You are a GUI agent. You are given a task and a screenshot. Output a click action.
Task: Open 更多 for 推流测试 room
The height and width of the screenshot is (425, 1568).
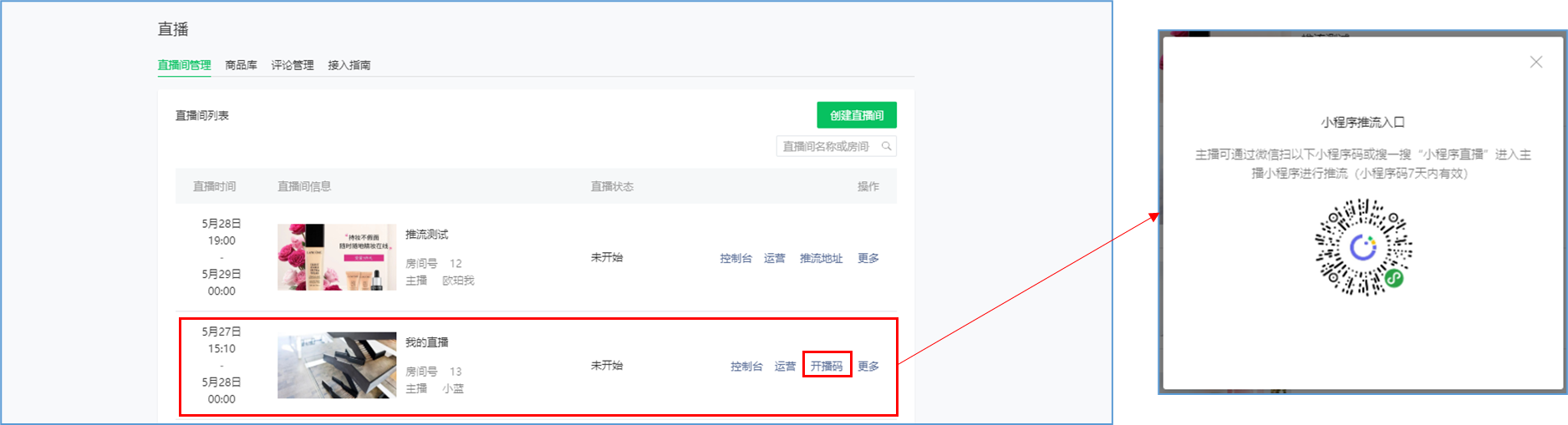coord(868,258)
